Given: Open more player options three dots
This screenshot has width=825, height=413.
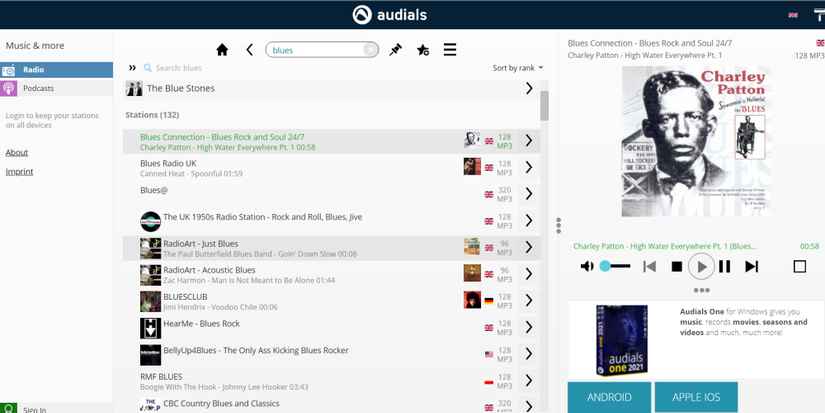Looking at the screenshot, I should tap(701, 290).
